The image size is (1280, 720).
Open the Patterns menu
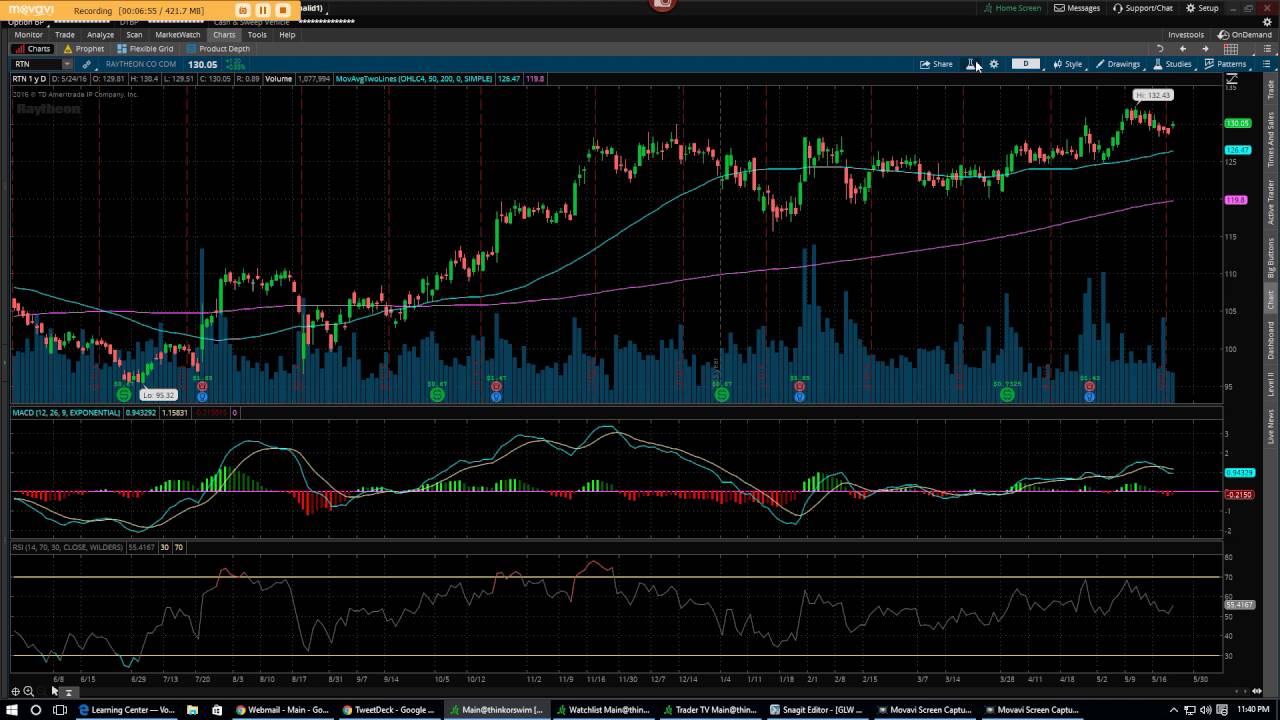1225,64
